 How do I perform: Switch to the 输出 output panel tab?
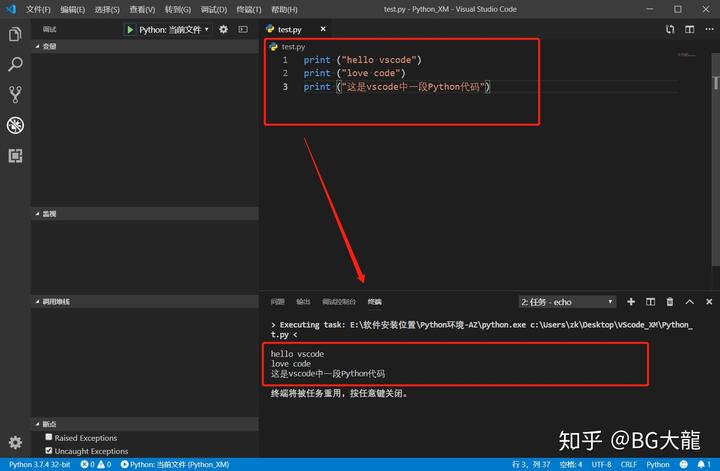point(303,302)
